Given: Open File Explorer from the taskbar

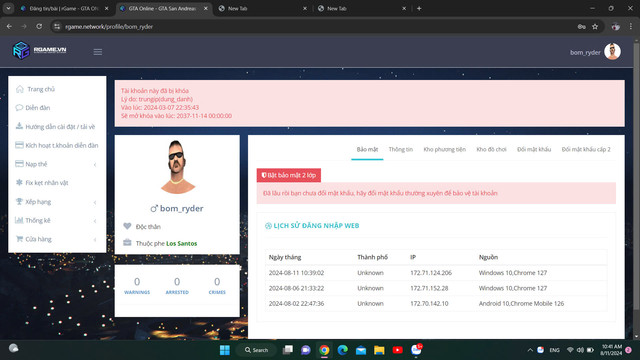Looking at the screenshot, I should (379, 350).
